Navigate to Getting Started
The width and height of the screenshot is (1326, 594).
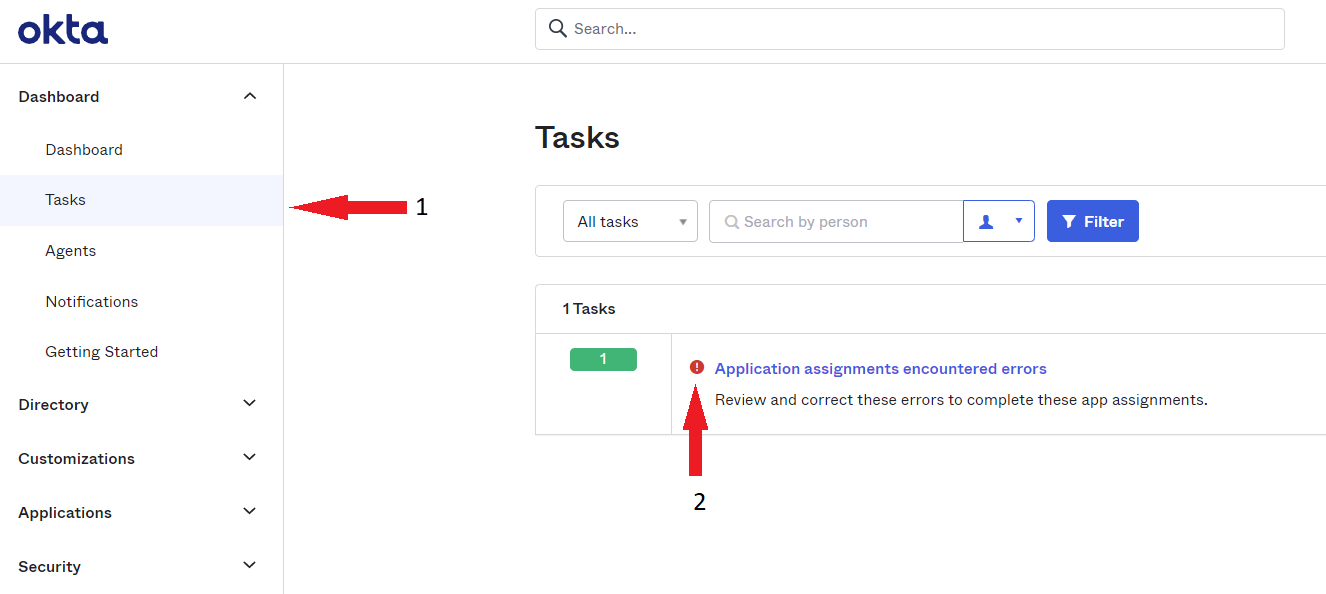101,351
